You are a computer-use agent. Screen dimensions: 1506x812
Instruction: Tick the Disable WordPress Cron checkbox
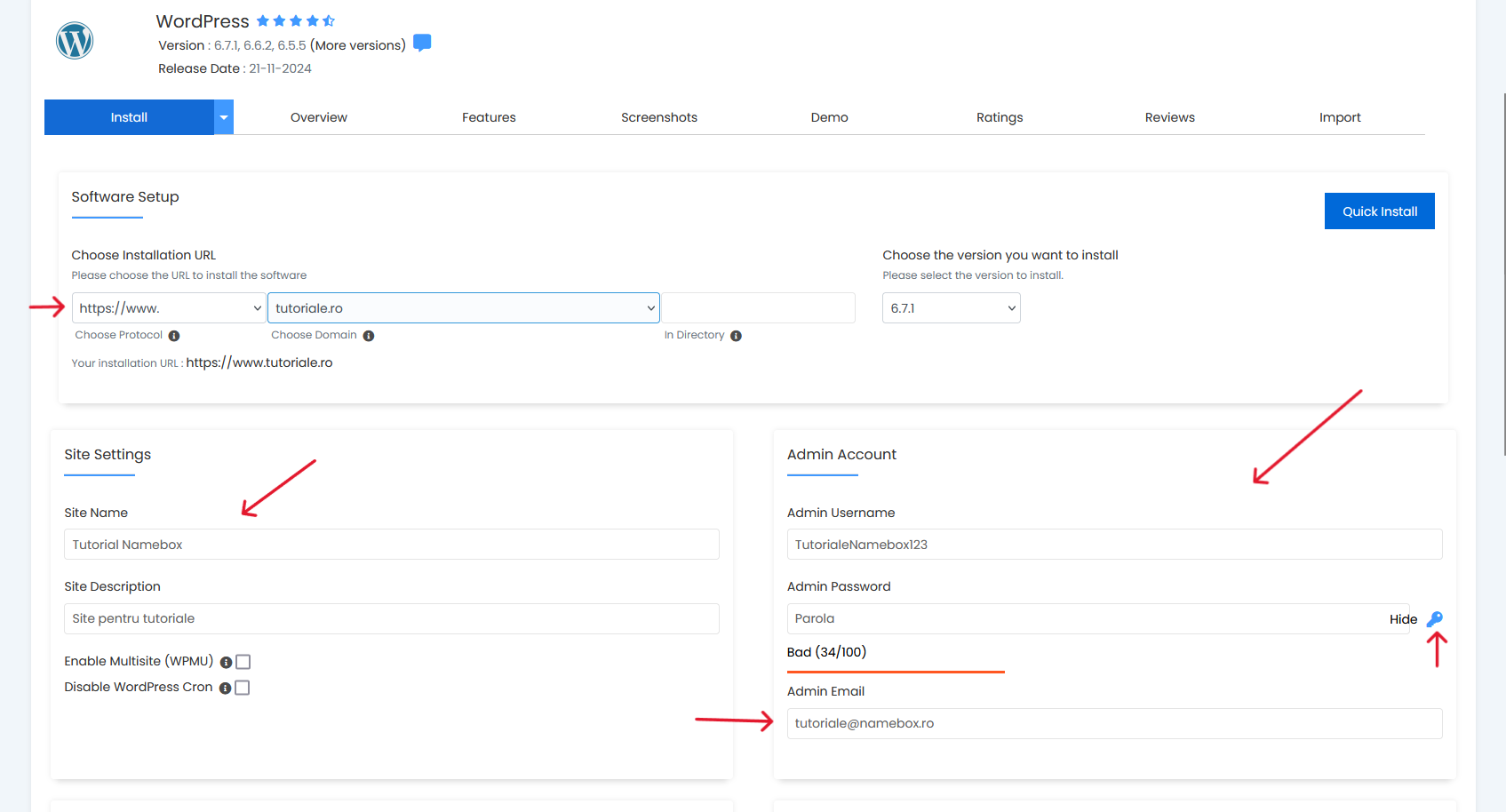coord(243,688)
